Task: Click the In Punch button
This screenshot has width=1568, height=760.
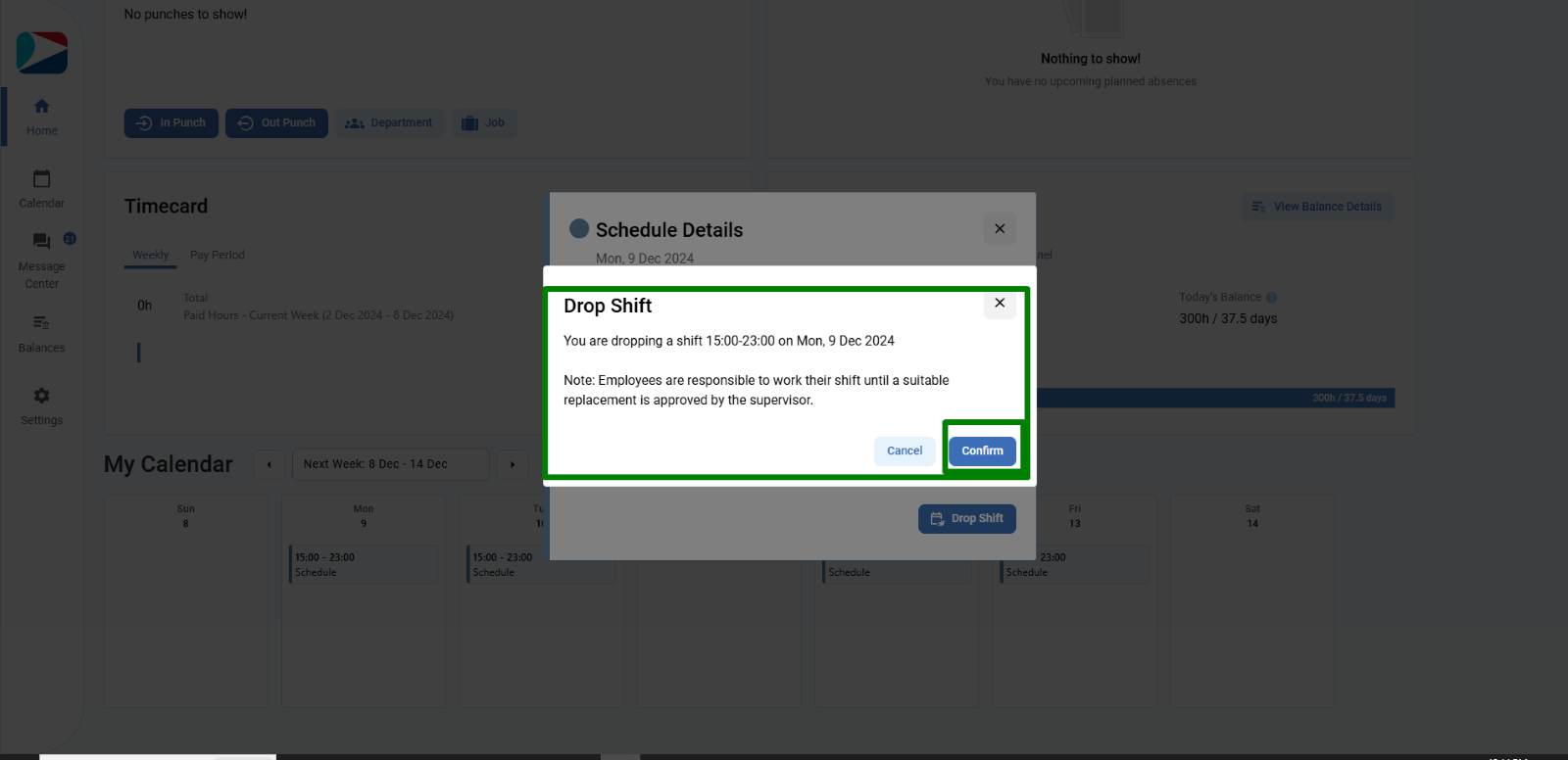Action: tap(171, 122)
